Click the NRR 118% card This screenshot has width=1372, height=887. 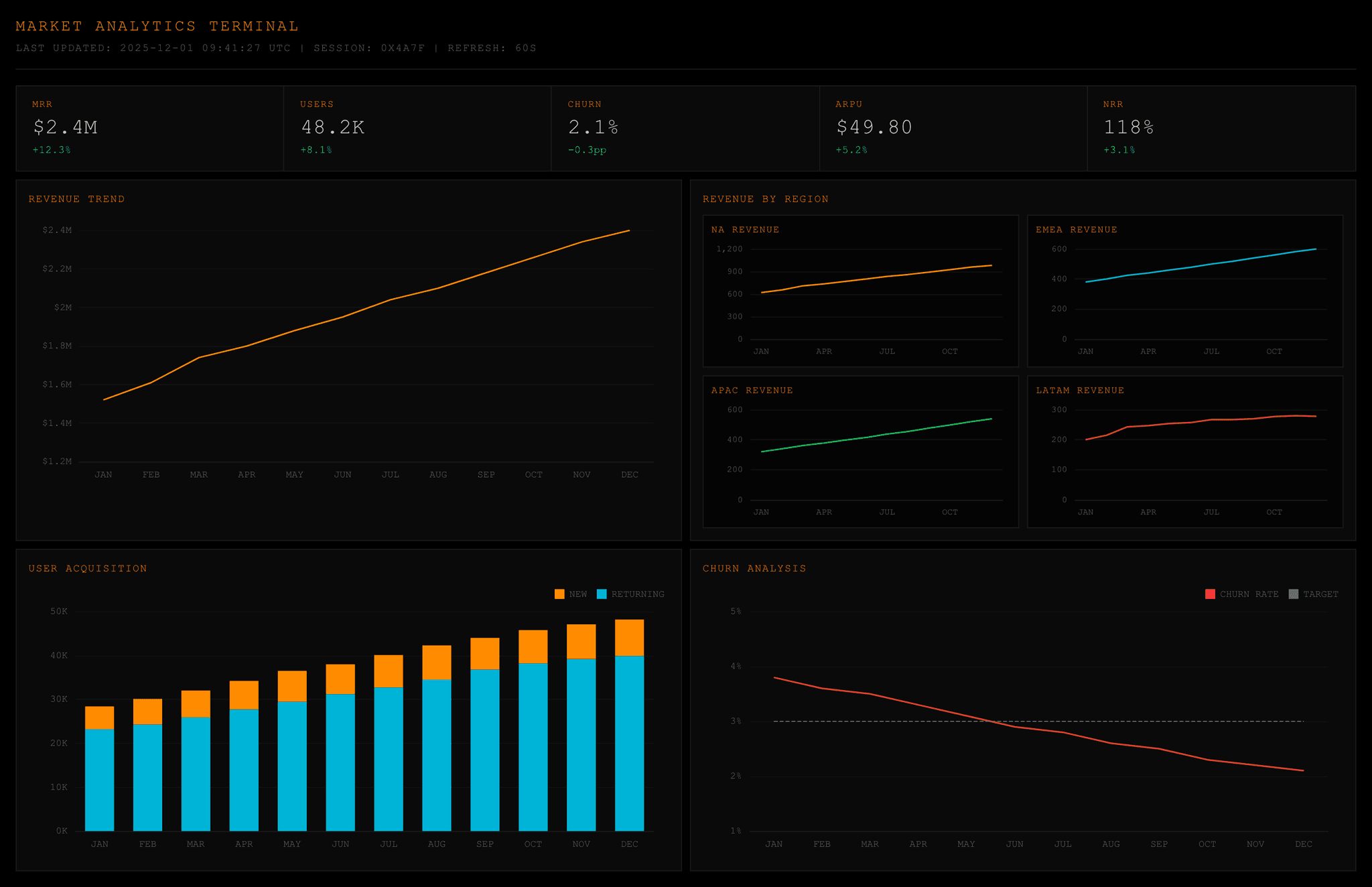(x=1221, y=128)
